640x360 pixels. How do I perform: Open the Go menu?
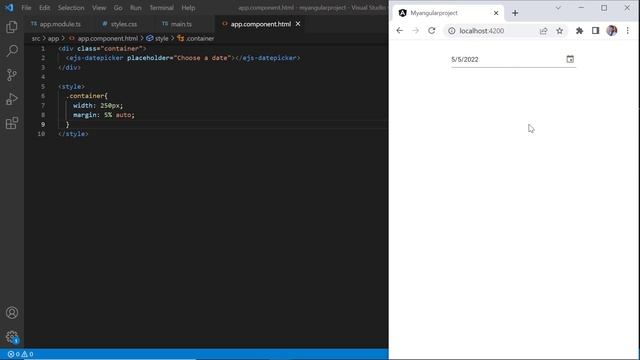118,8
